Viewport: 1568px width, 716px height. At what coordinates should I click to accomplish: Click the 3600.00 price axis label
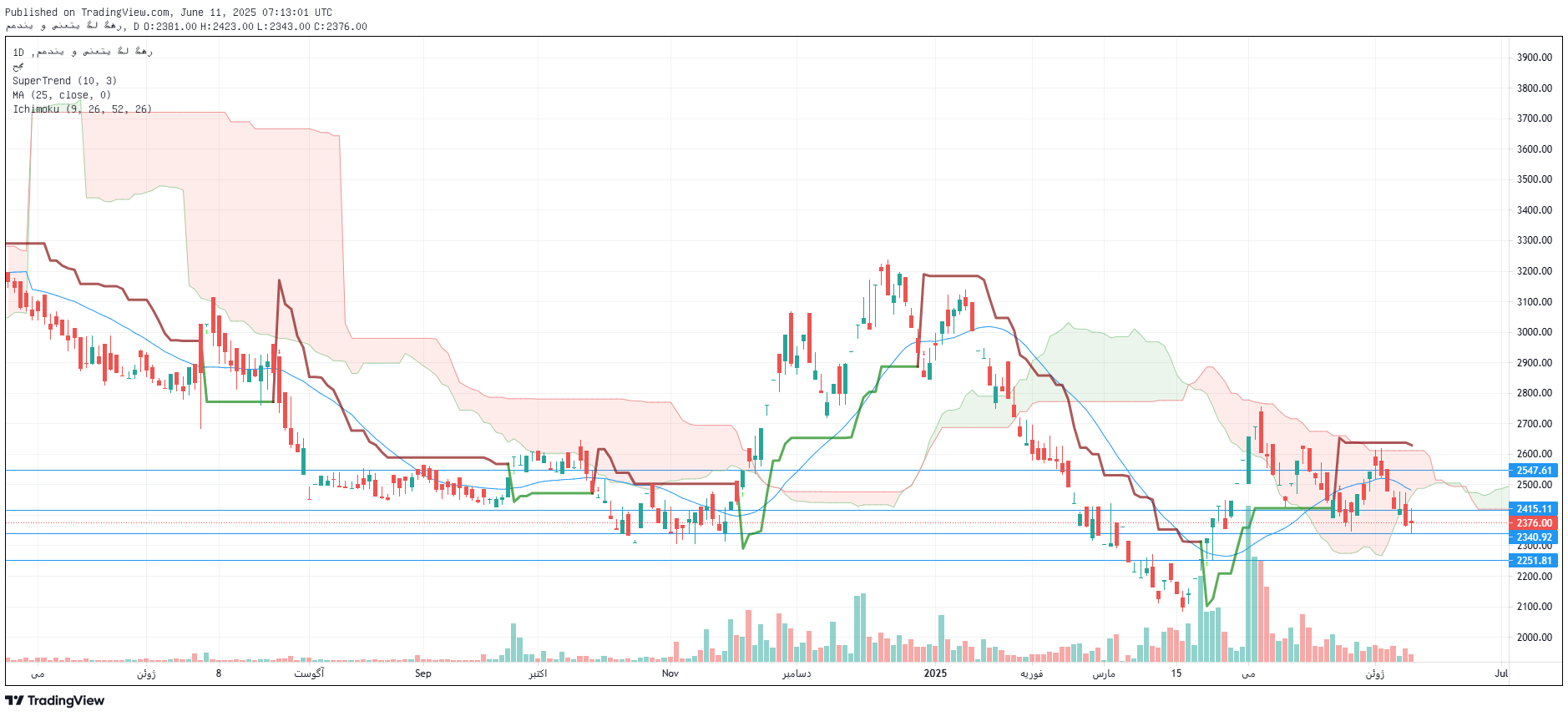coord(1535,149)
